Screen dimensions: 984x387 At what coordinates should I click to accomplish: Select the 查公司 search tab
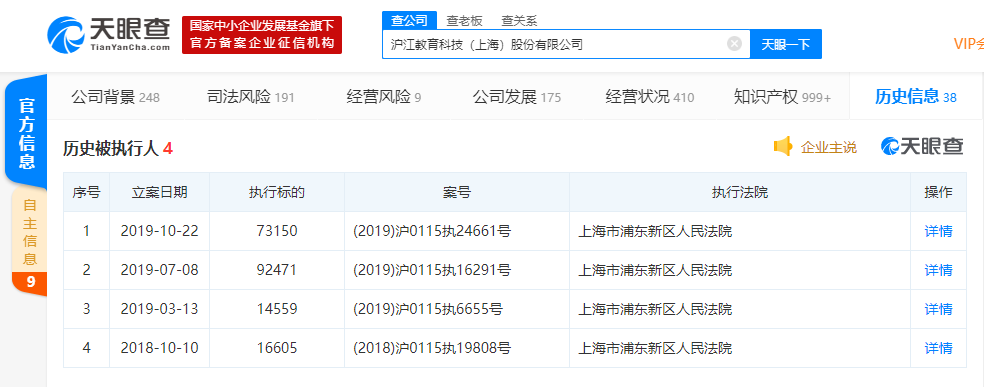pos(409,20)
